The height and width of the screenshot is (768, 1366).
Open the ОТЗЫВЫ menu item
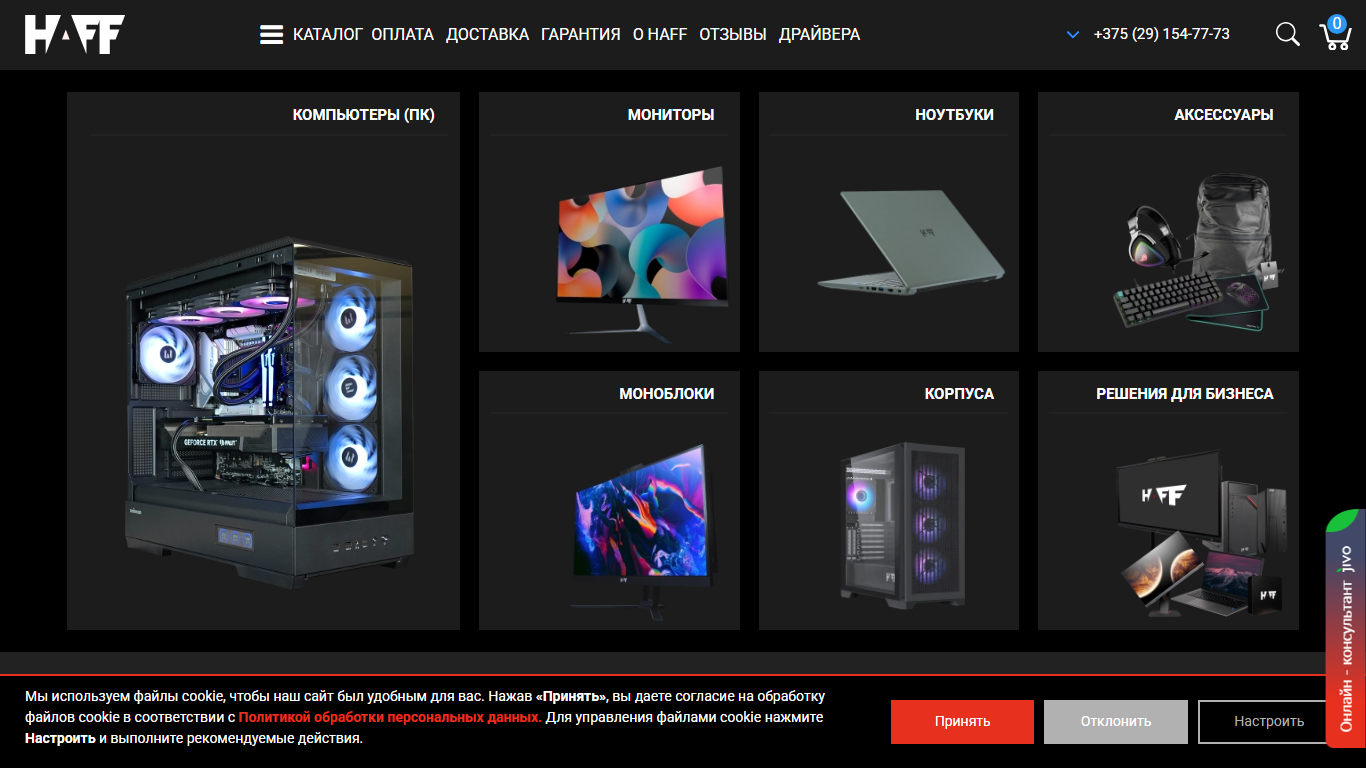[x=733, y=34]
